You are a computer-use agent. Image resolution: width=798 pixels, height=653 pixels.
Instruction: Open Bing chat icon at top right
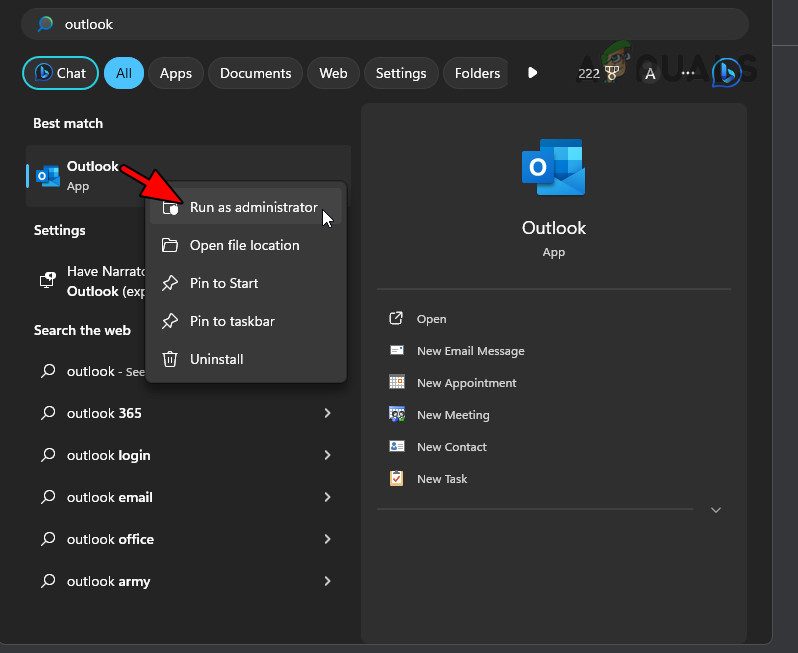[x=727, y=73]
